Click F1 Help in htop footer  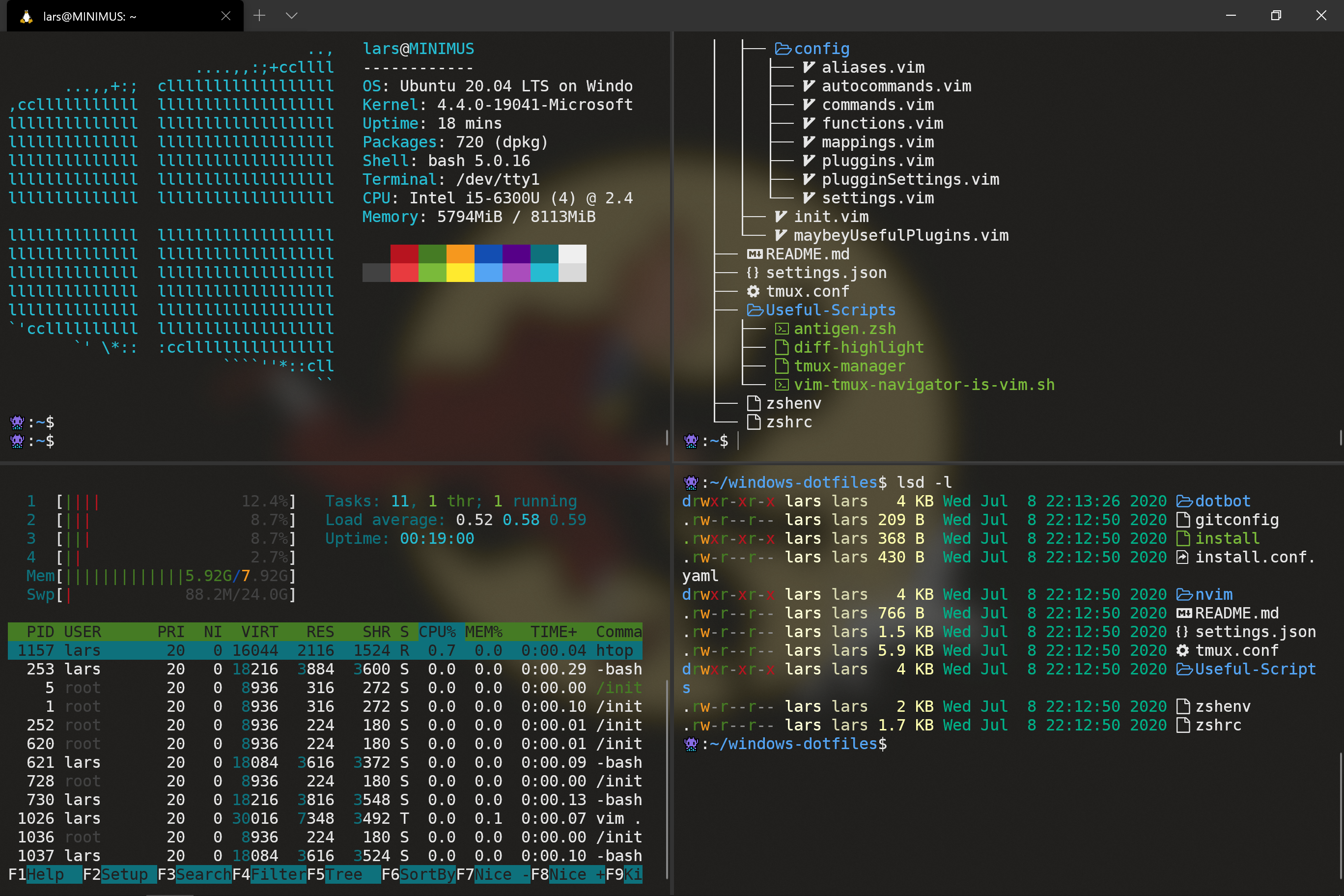point(45,874)
